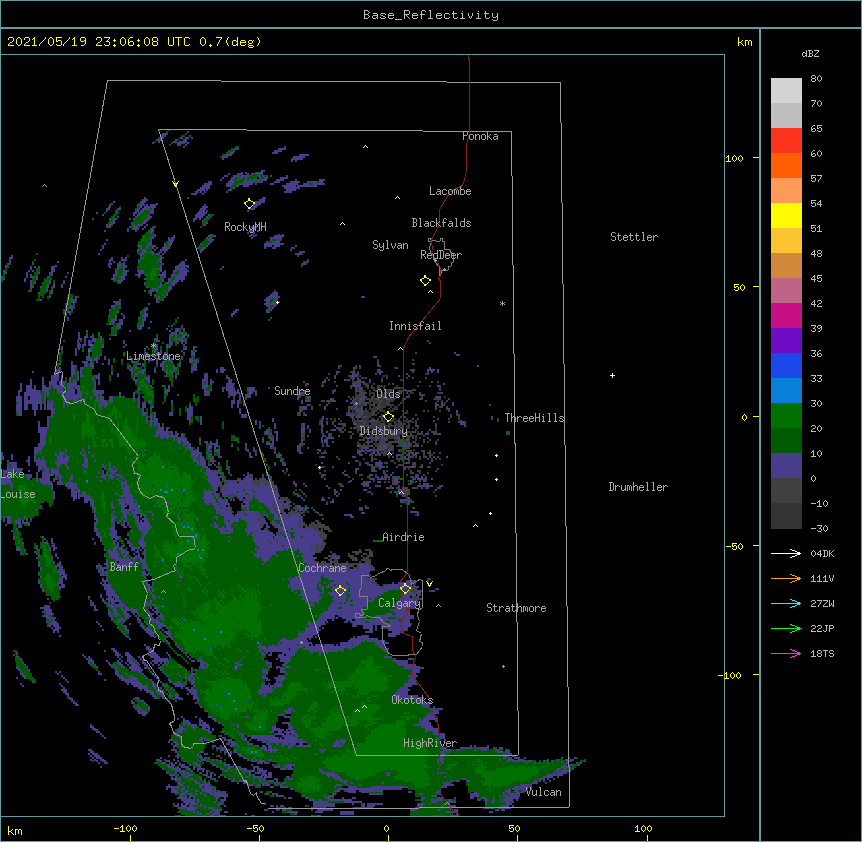Click the Limestone label

coord(153,356)
